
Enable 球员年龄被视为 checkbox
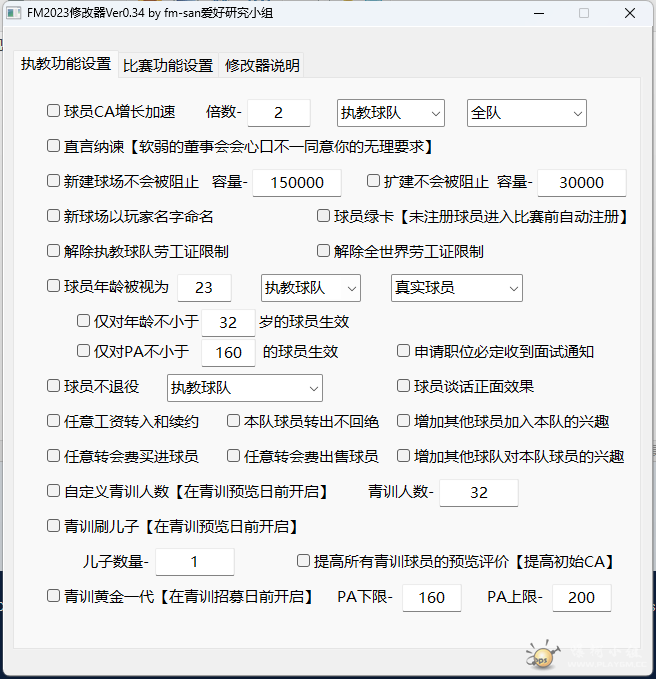[53, 286]
